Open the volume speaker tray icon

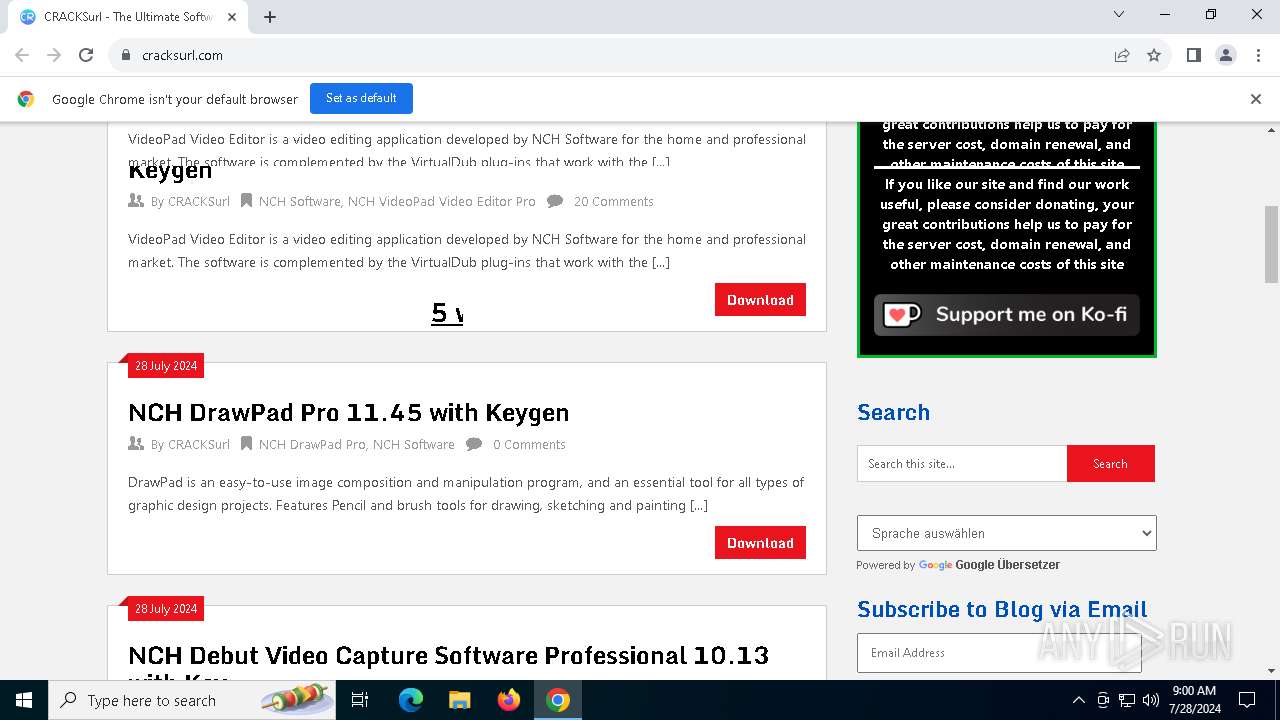click(x=1151, y=700)
